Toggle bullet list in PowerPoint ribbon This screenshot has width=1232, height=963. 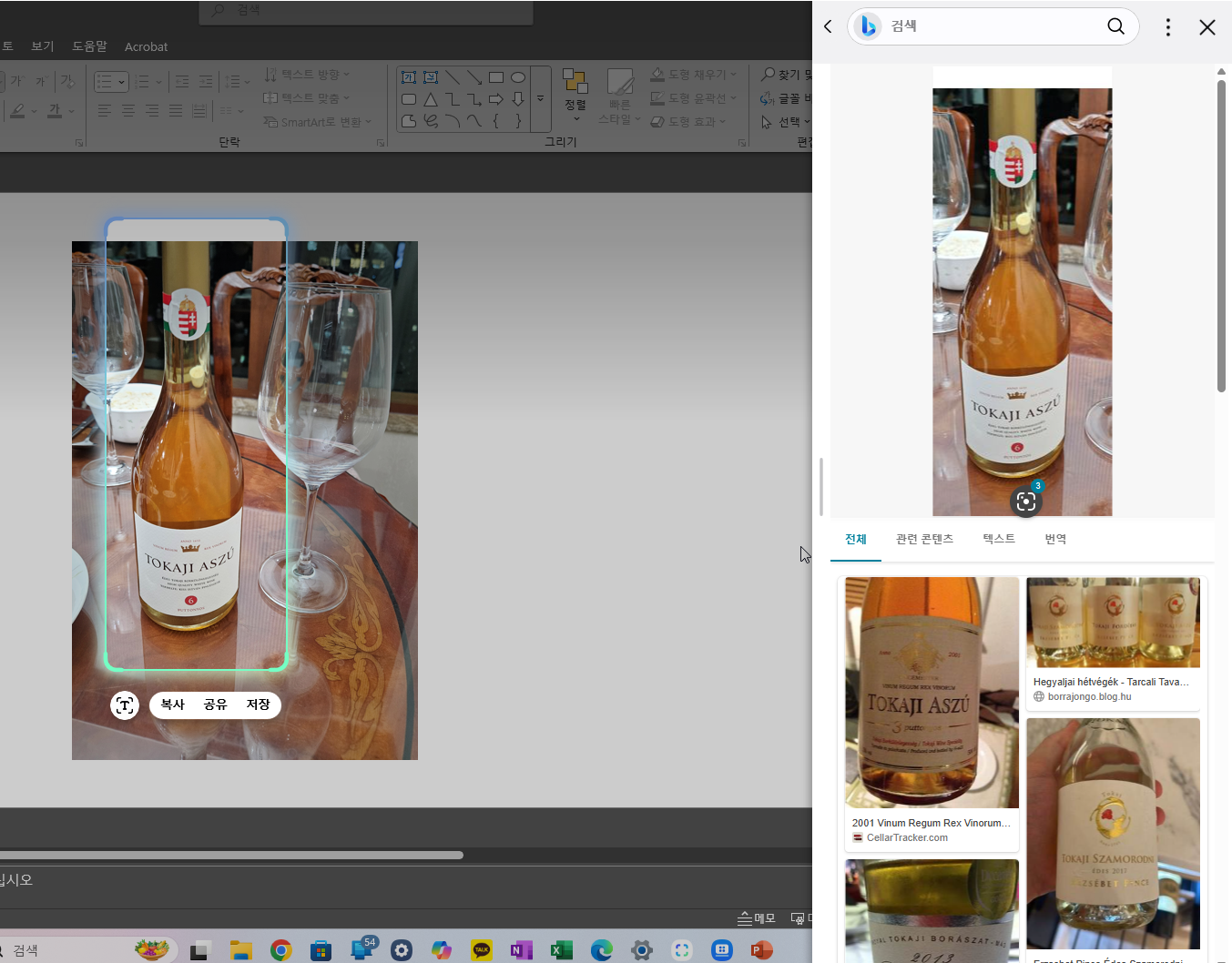[x=105, y=82]
